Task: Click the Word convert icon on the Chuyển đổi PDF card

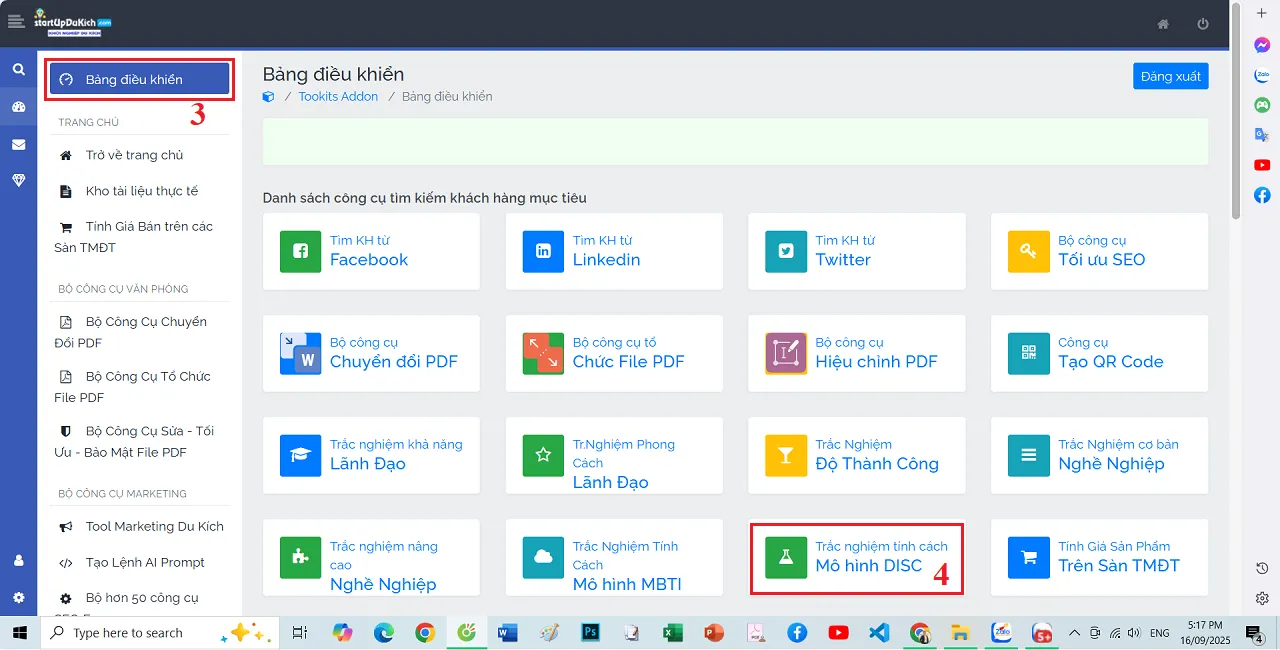Action: 300,354
